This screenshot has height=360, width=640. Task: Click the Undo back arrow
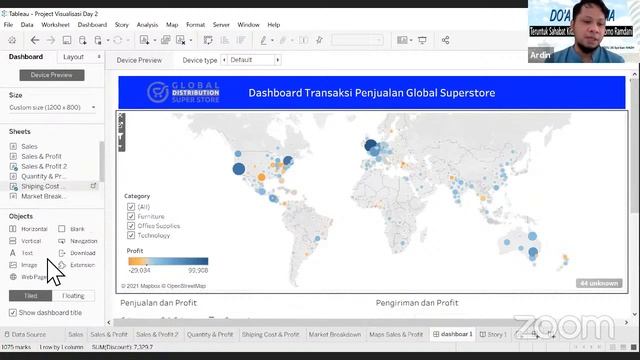tap(35, 40)
